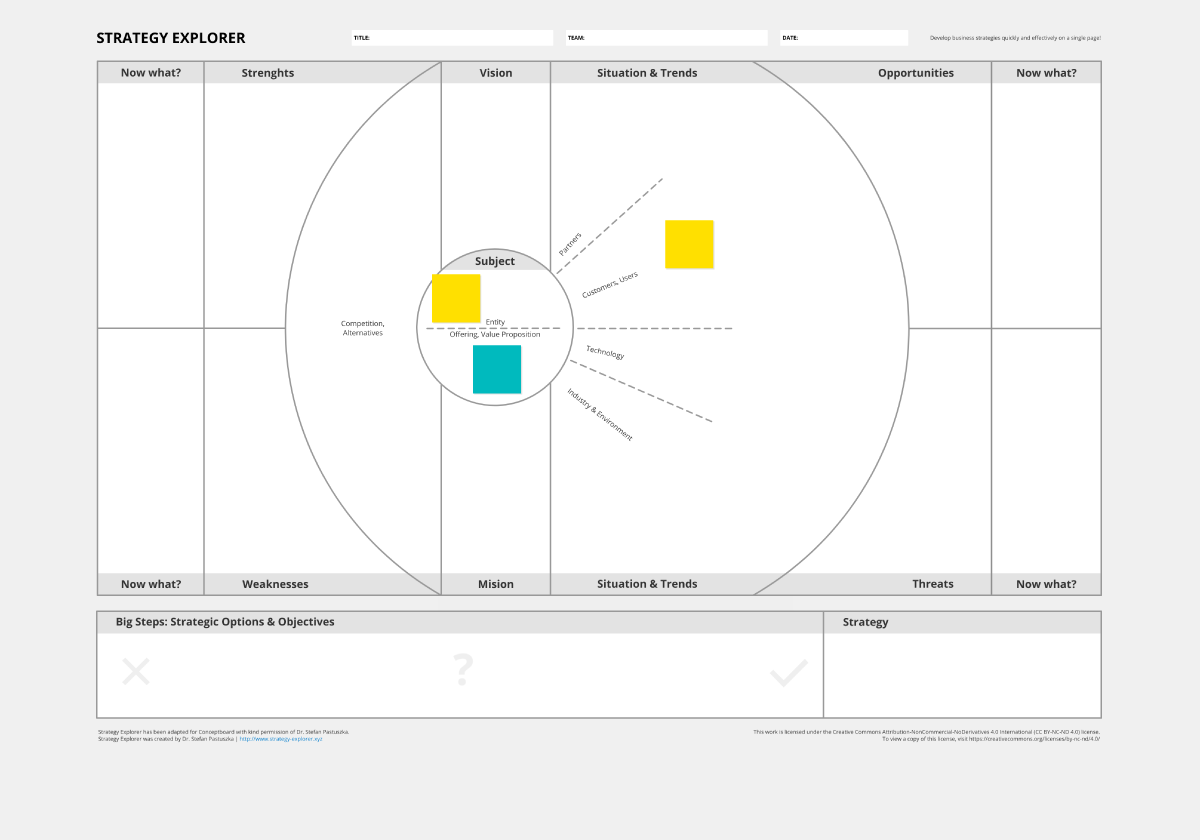Click the Mision header

[496, 584]
